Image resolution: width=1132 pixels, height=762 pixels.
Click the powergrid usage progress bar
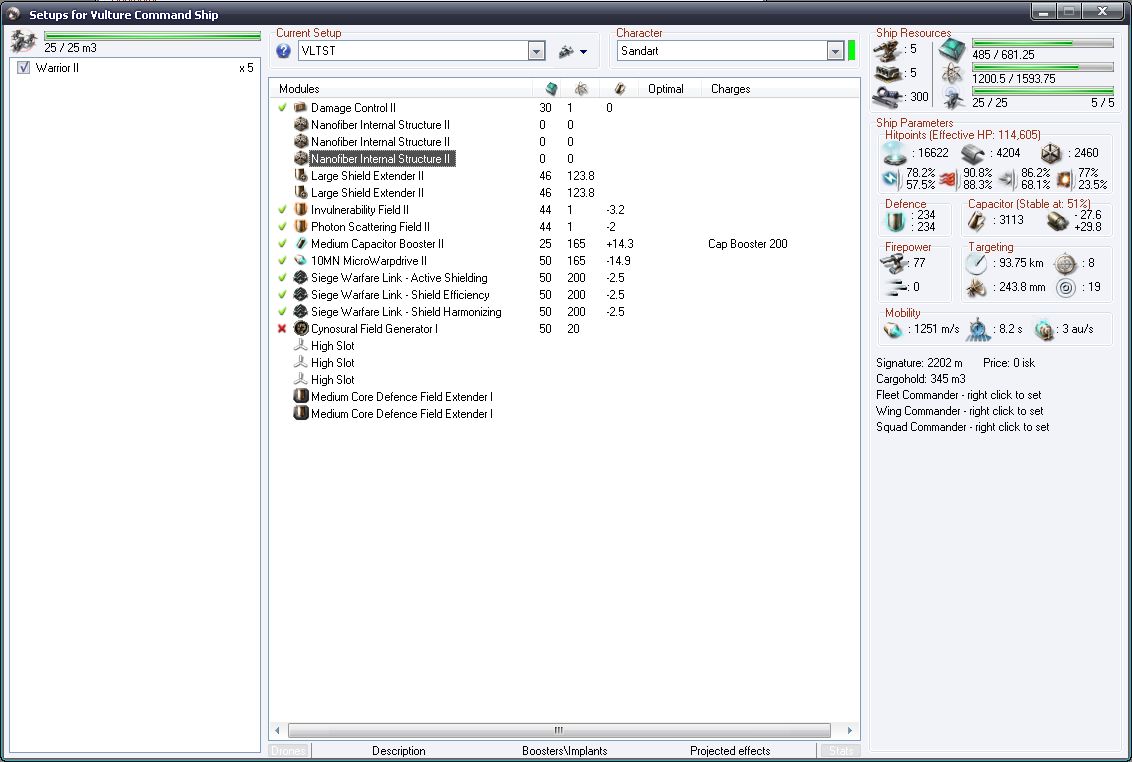click(1042, 66)
